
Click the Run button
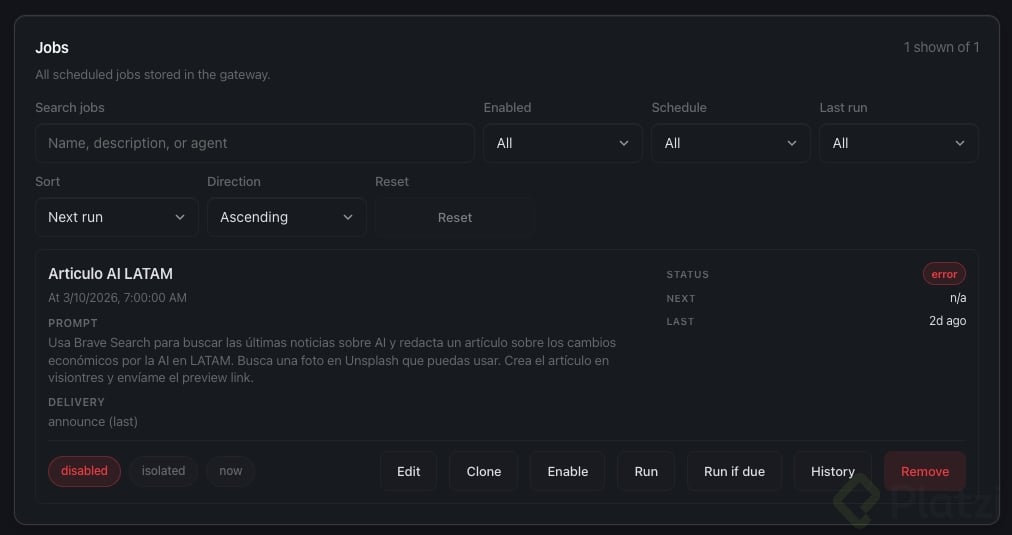(x=646, y=471)
